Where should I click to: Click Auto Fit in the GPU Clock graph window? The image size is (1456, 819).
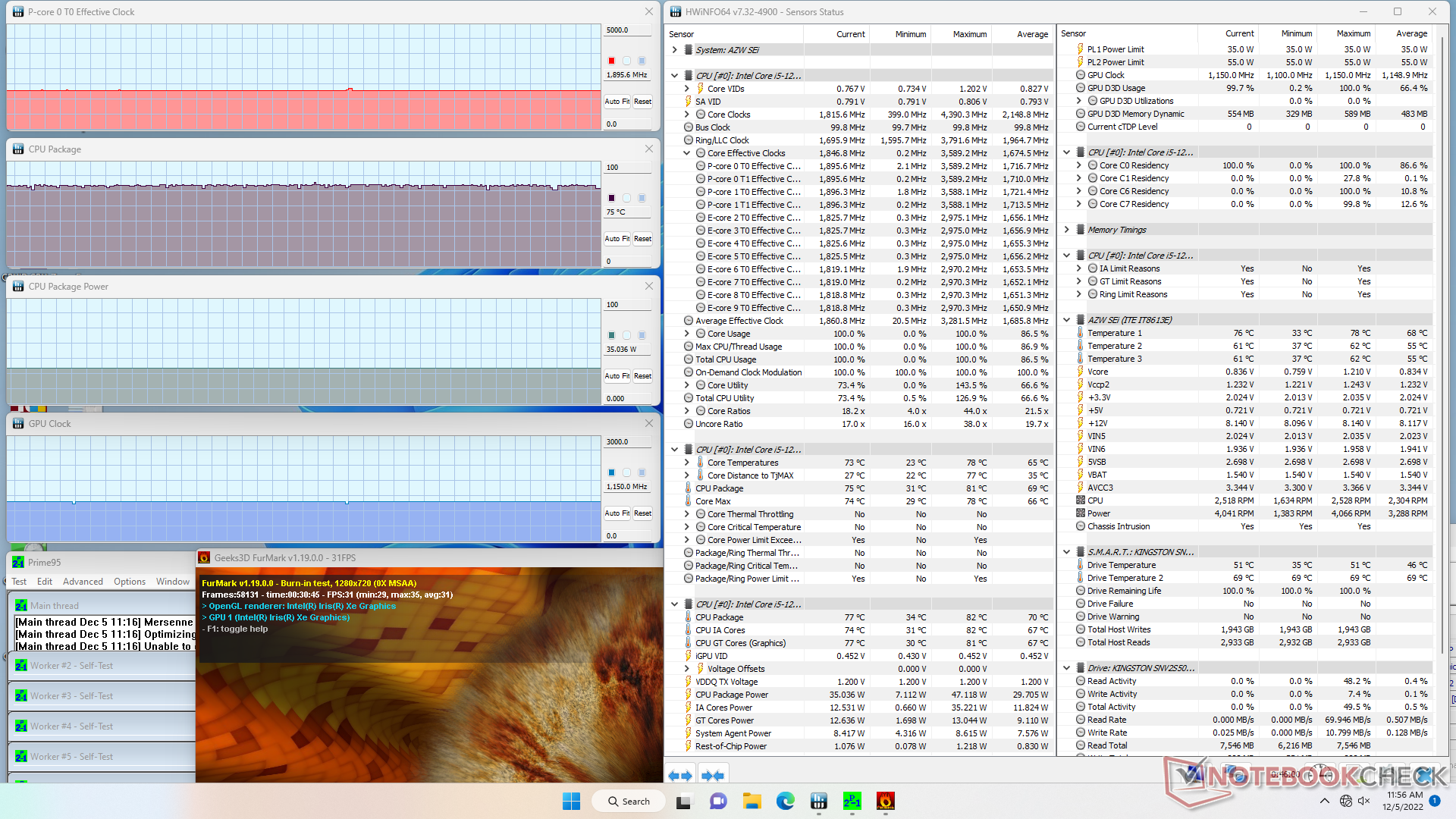coord(617,513)
